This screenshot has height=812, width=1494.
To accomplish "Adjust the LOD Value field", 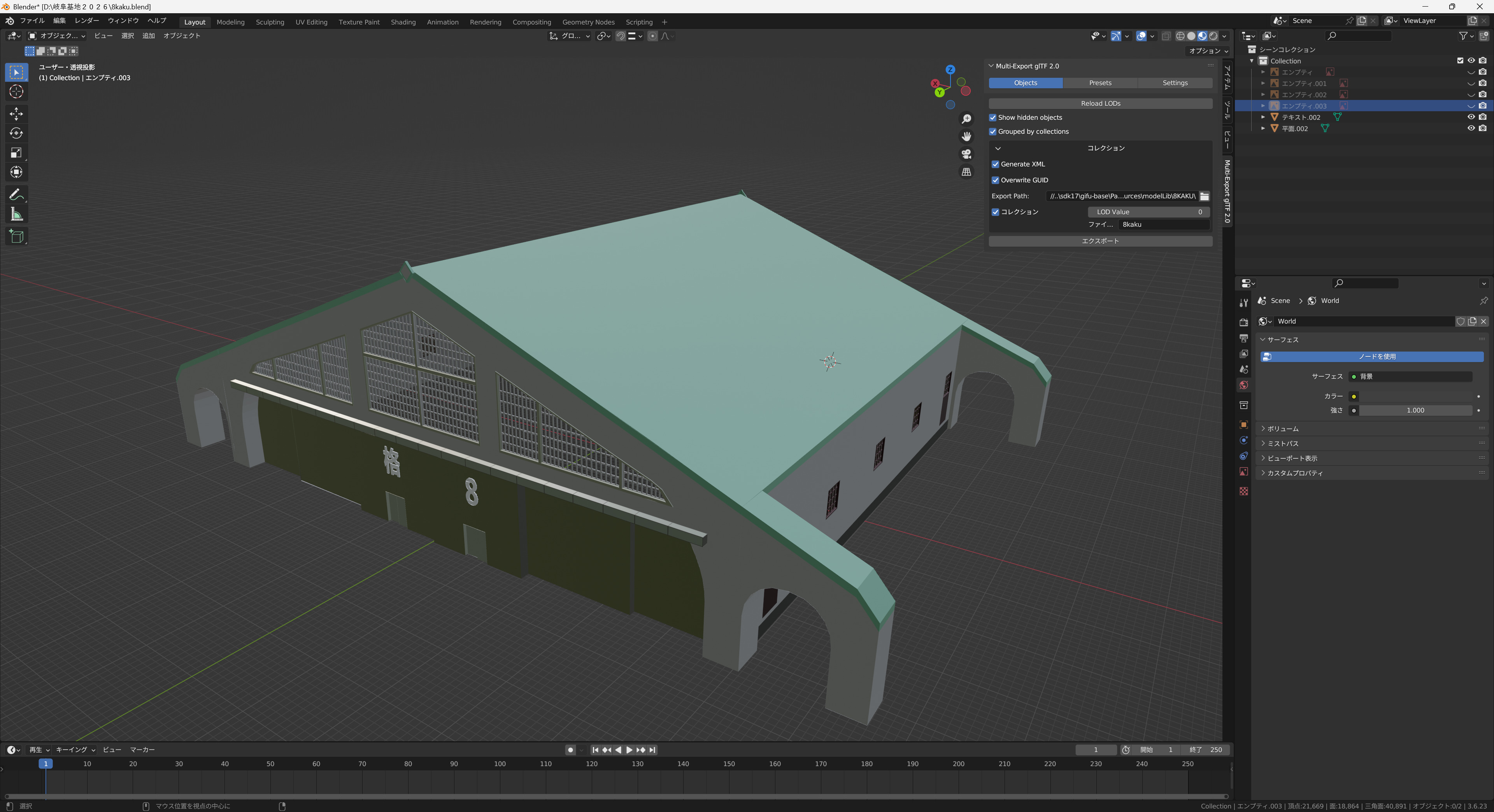I will 1149,212.
